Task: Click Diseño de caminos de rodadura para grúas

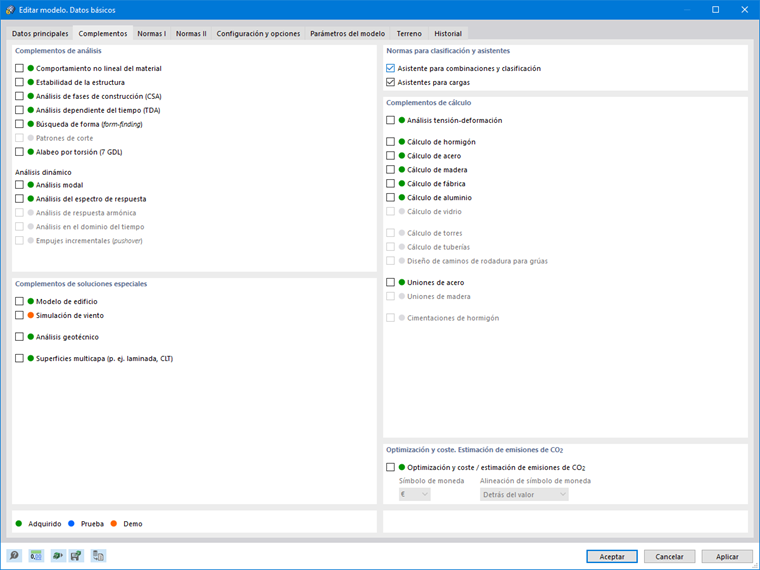Action: 477,261
